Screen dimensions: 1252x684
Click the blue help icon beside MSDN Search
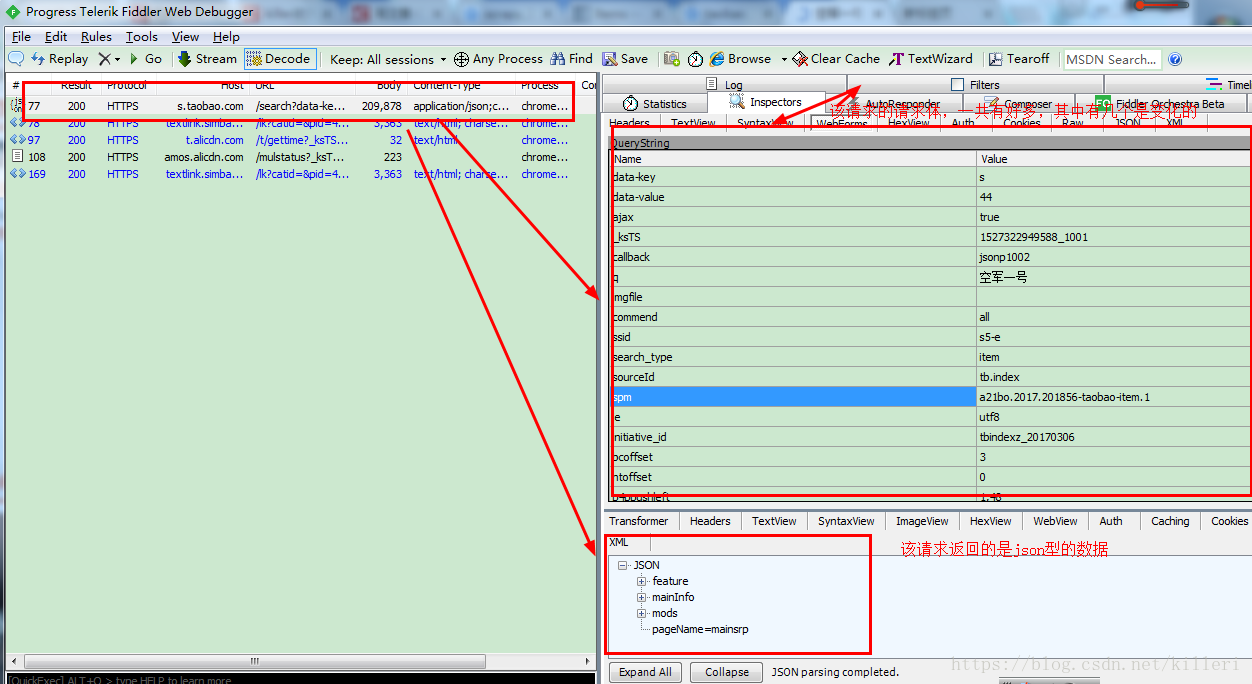[1175, 59]
